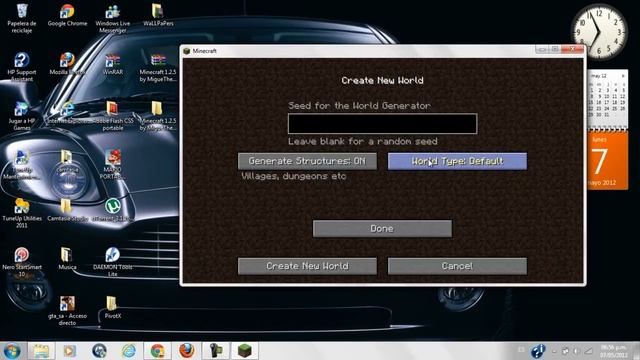The width and height of the screenshot is (640, 360).
Task: Select the Minecraft 1.2.5 yellow folder icon
Action: [158, 116]
